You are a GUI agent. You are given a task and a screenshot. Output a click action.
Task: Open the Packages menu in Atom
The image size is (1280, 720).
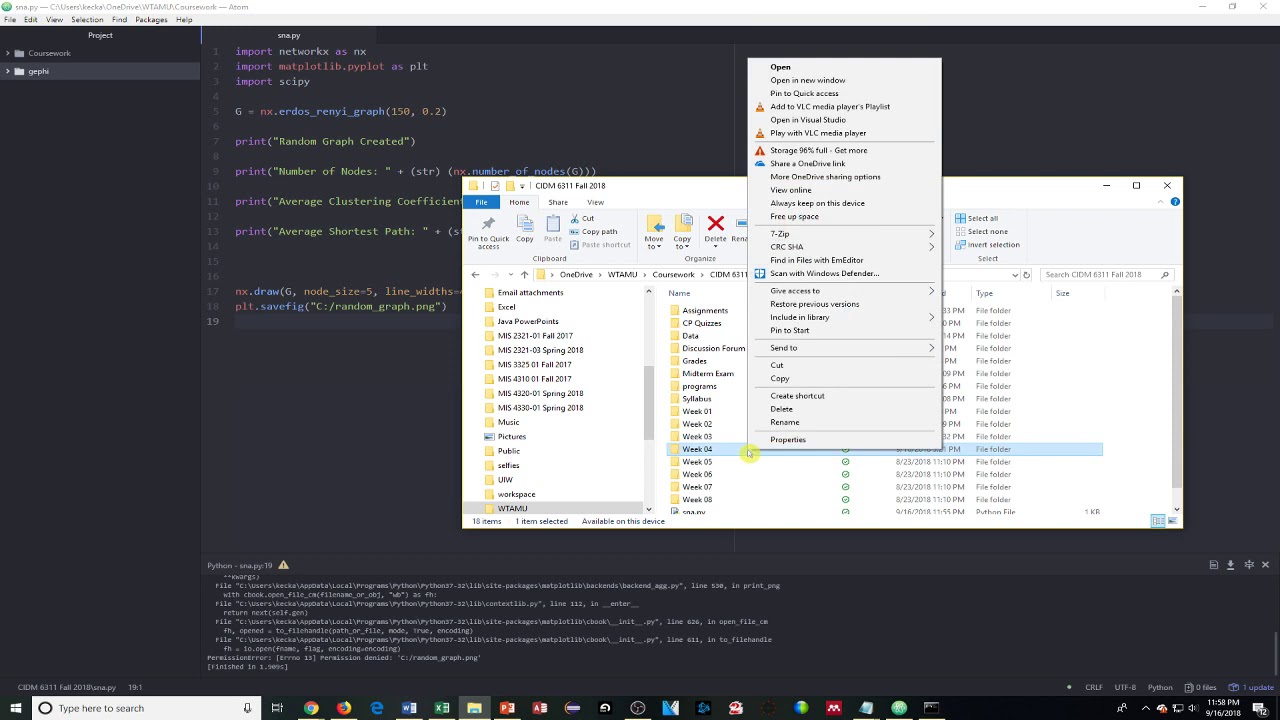tap(151, 20)
